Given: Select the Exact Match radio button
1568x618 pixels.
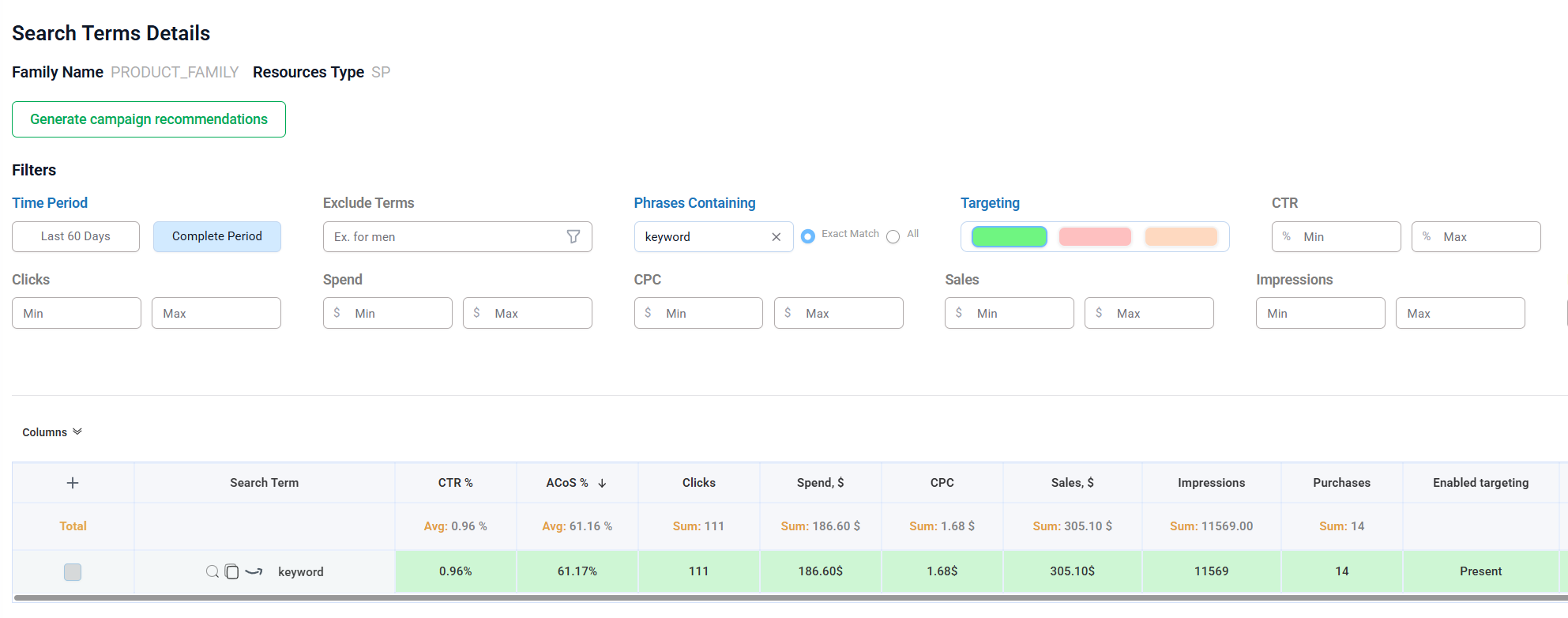Looking at the screenshot, I should 808,236.
